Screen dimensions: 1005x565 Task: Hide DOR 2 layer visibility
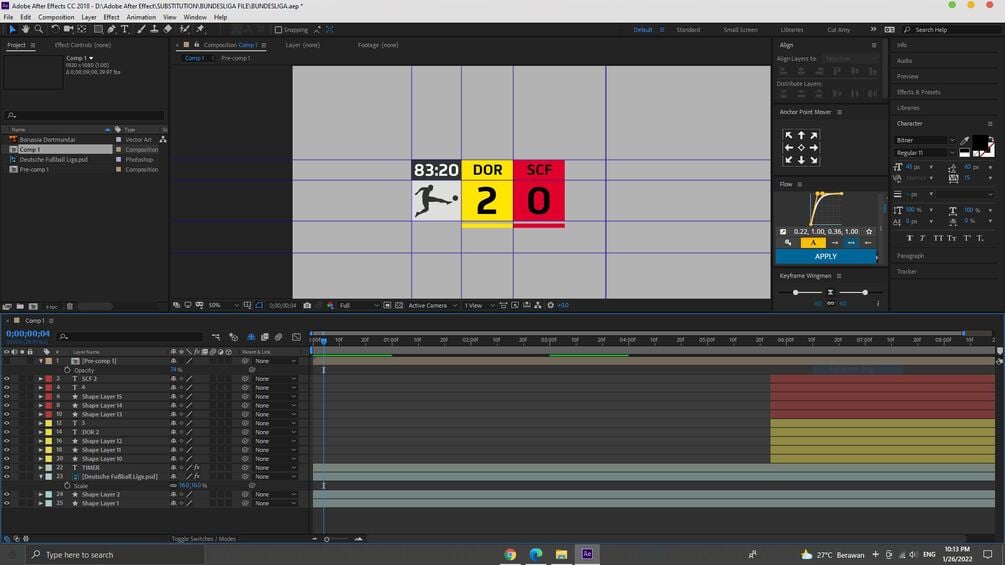(6, 432)
